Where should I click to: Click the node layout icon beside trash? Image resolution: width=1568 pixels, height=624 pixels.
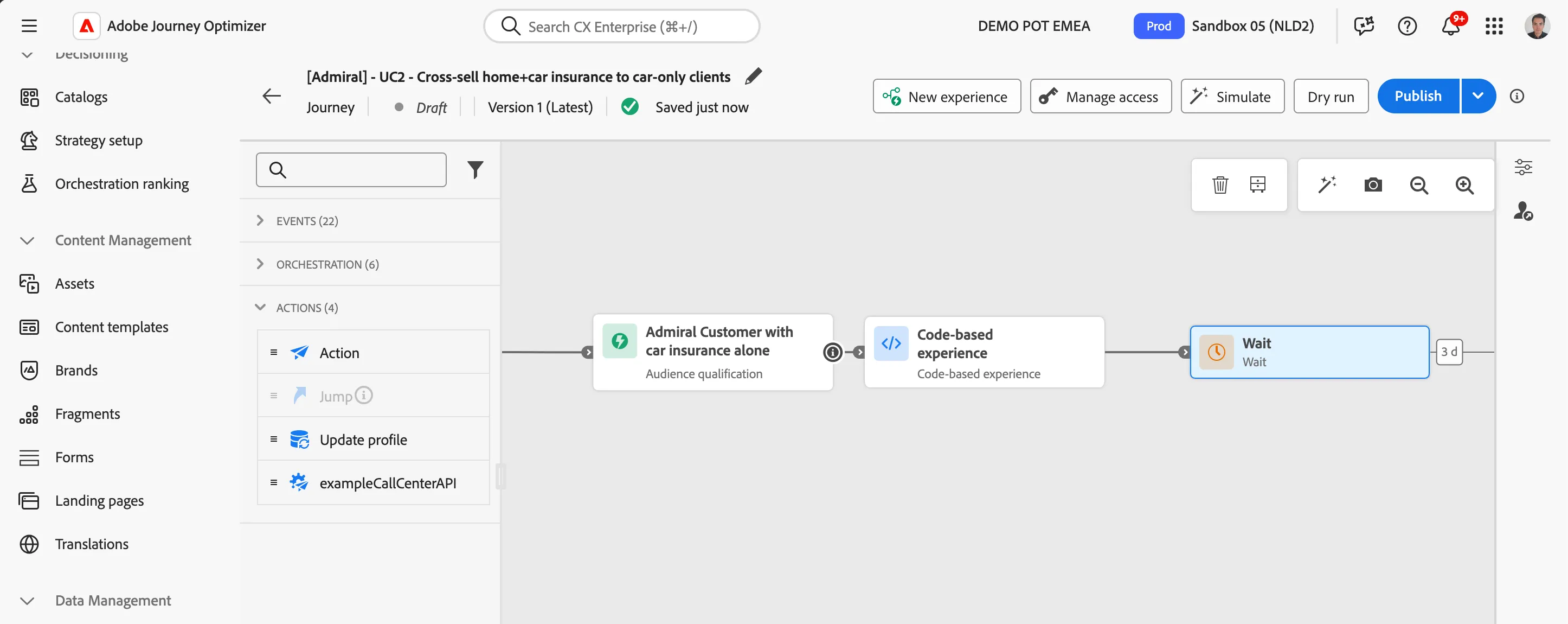click(1257, 184)
